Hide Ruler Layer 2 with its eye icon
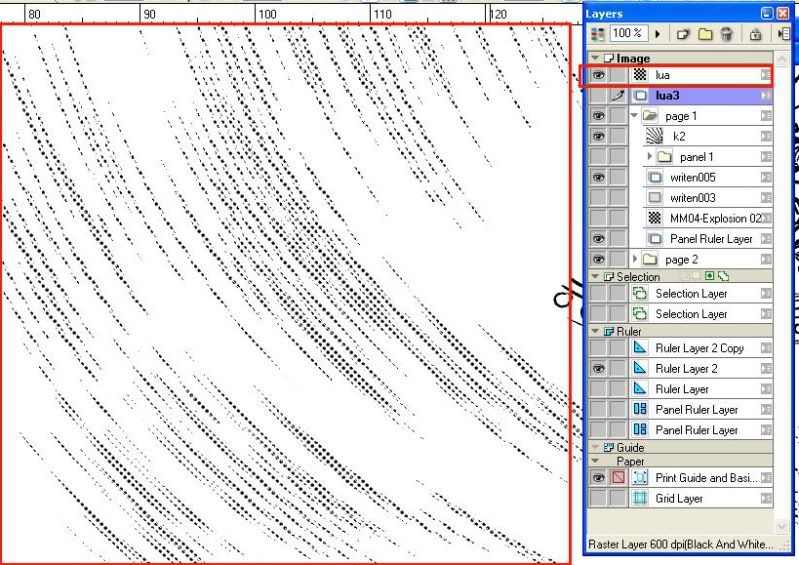799x565 pixels. (598, 368)
